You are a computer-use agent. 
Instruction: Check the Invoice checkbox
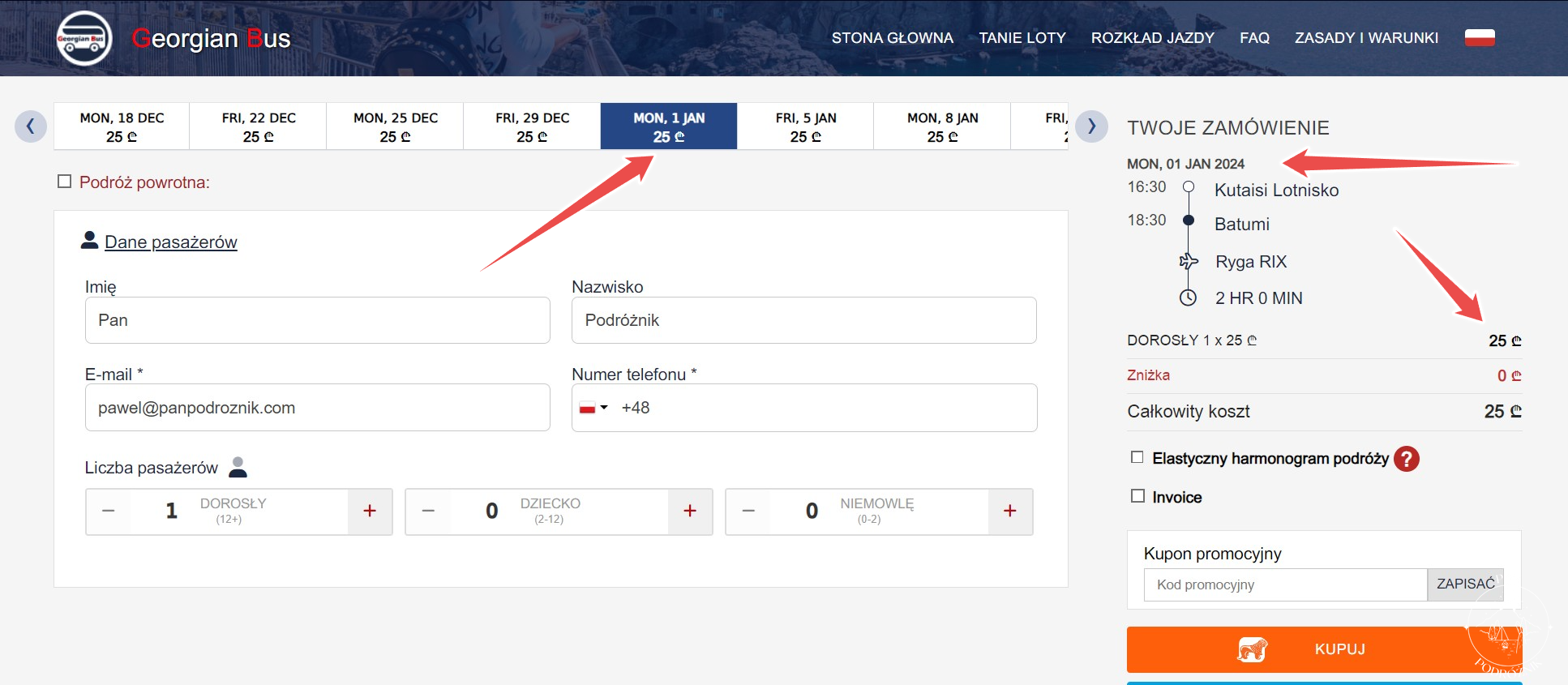[1137, 496]
